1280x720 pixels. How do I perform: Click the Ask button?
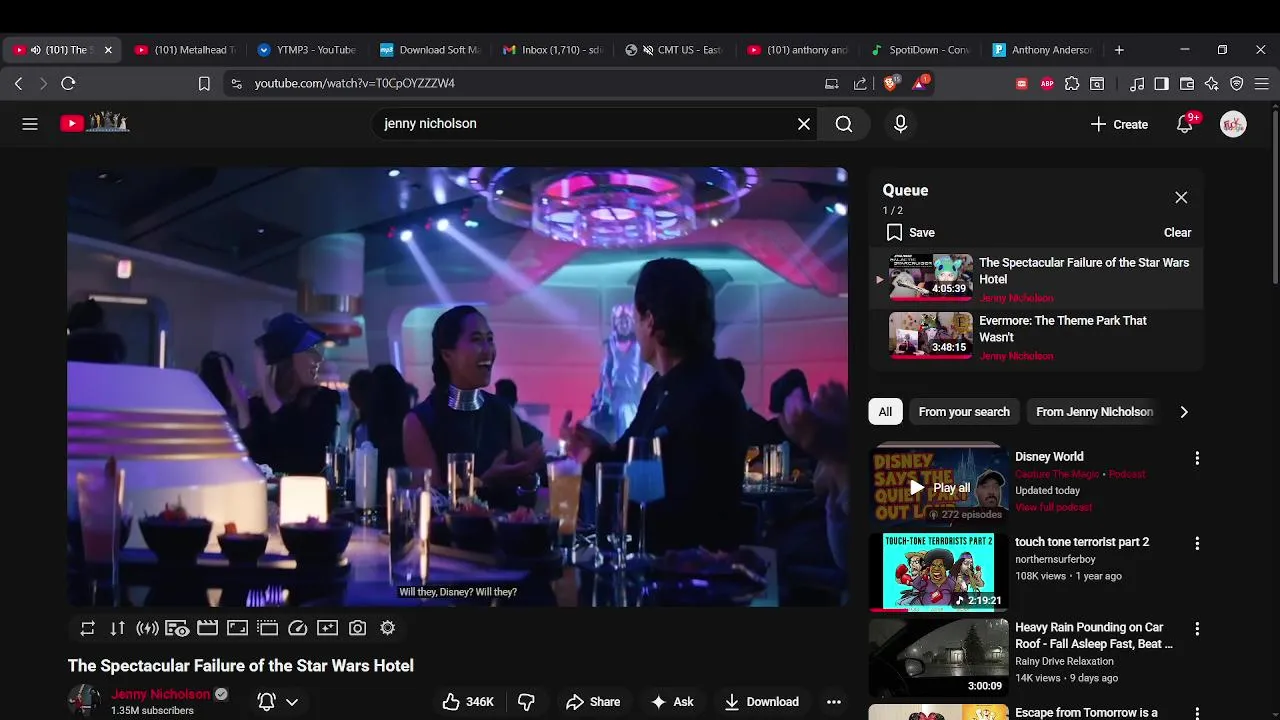(x=672, y=702)
